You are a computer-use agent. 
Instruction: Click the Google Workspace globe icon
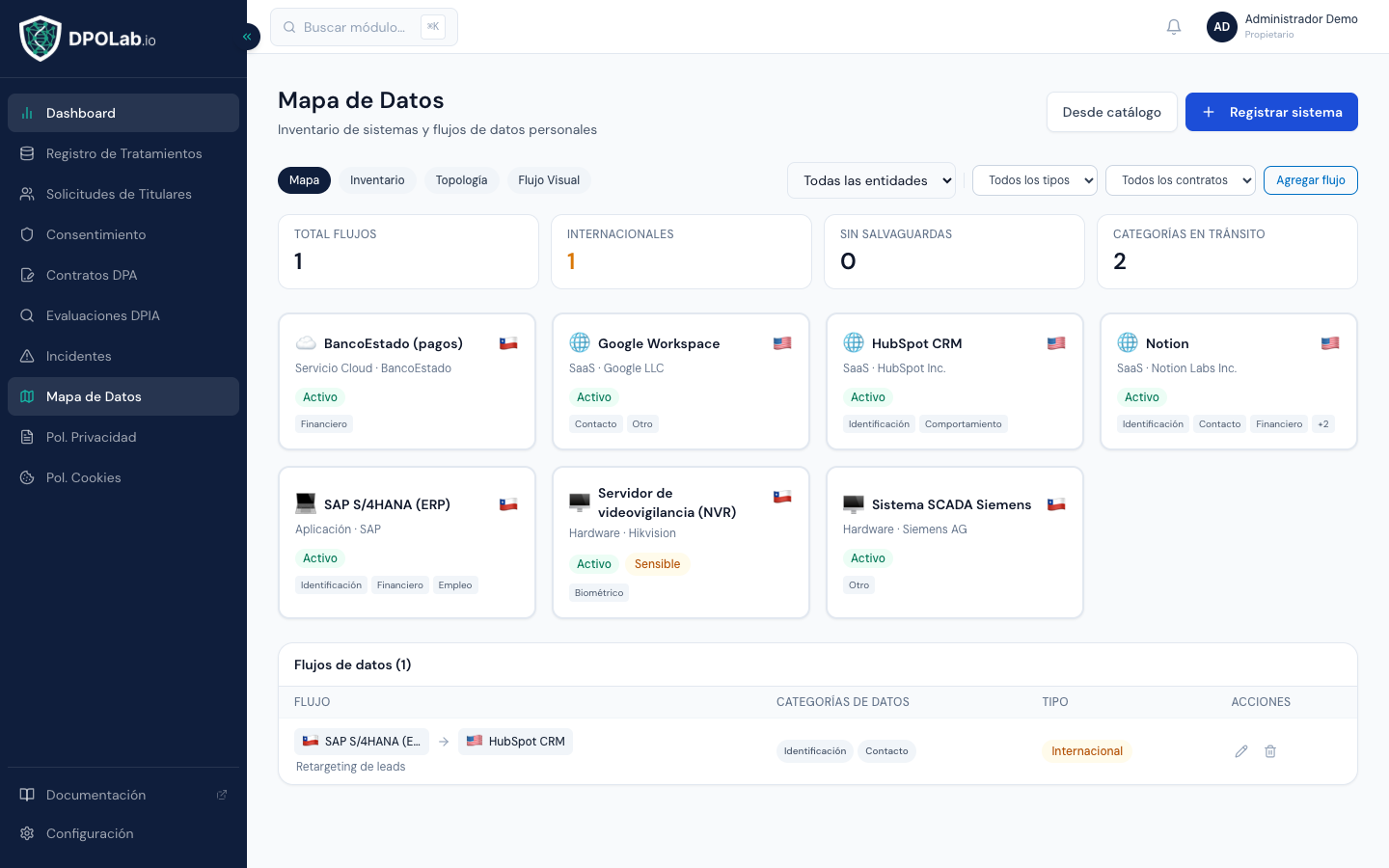click(x=580, y=343)
